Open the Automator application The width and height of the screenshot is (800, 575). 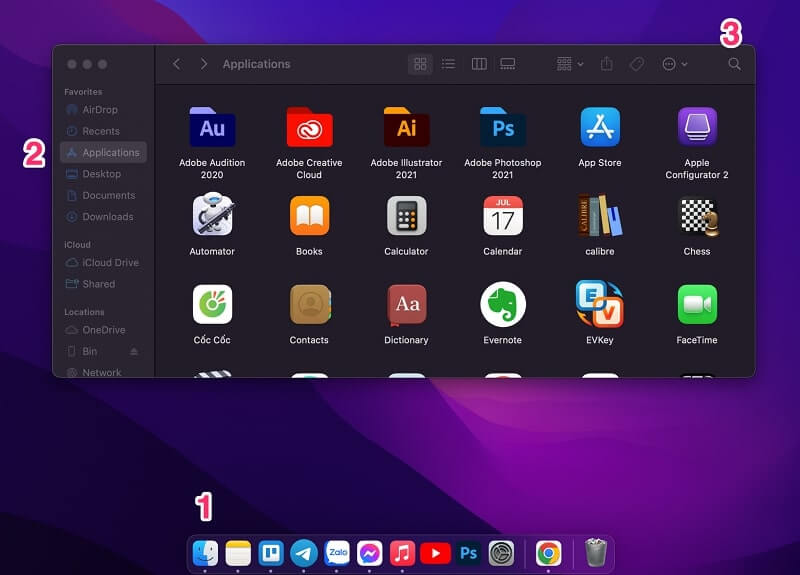click(x=212, y=216)
